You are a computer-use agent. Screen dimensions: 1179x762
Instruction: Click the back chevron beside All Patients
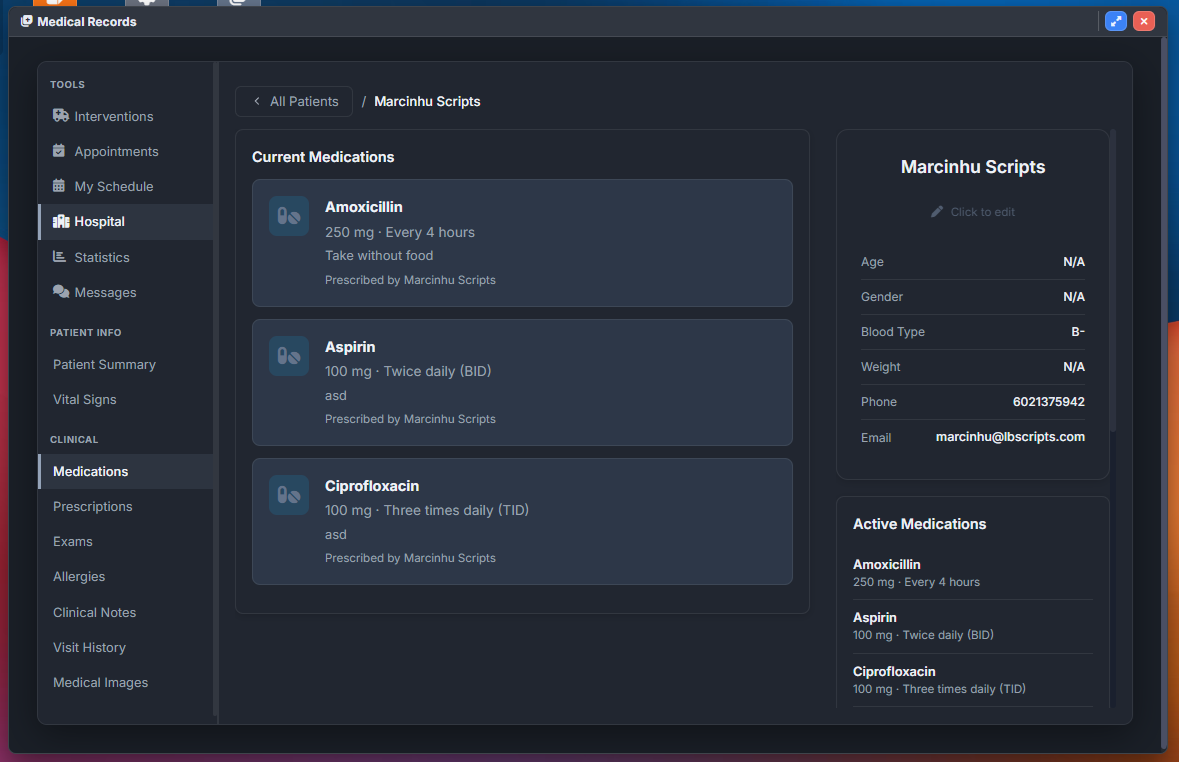257,101
